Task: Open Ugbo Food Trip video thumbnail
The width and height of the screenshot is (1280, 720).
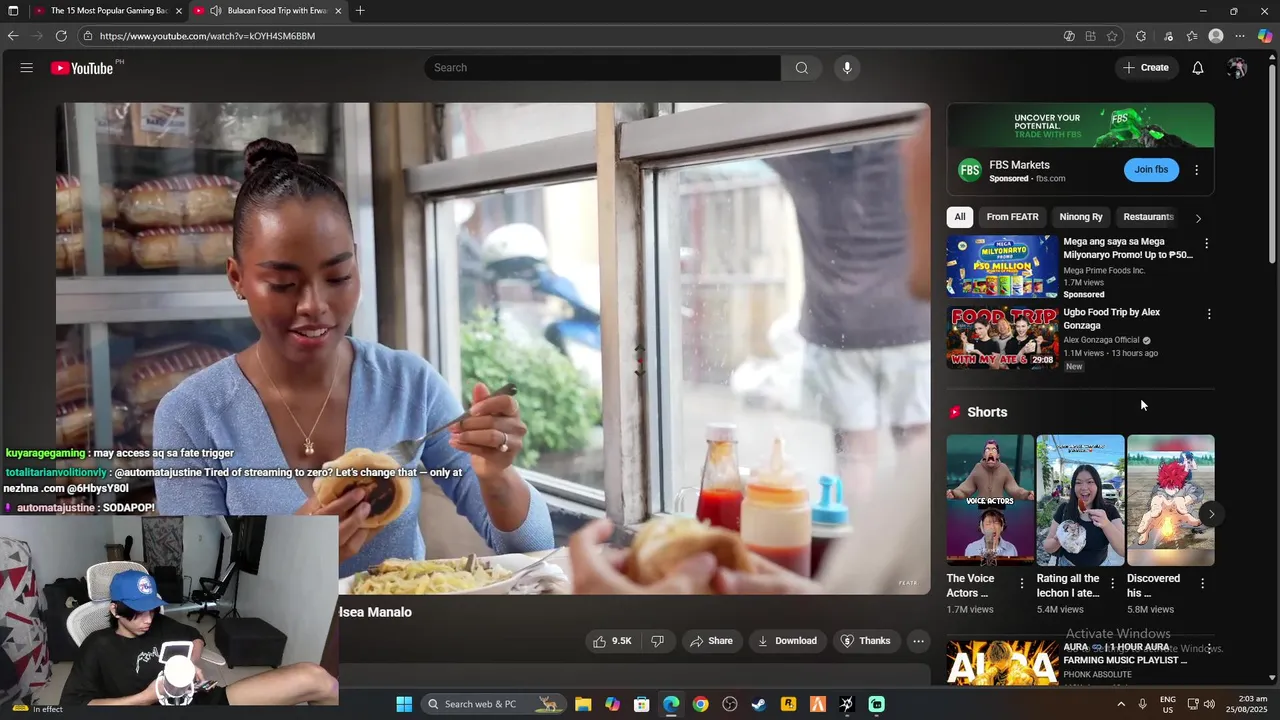Action: point(1002,338)
